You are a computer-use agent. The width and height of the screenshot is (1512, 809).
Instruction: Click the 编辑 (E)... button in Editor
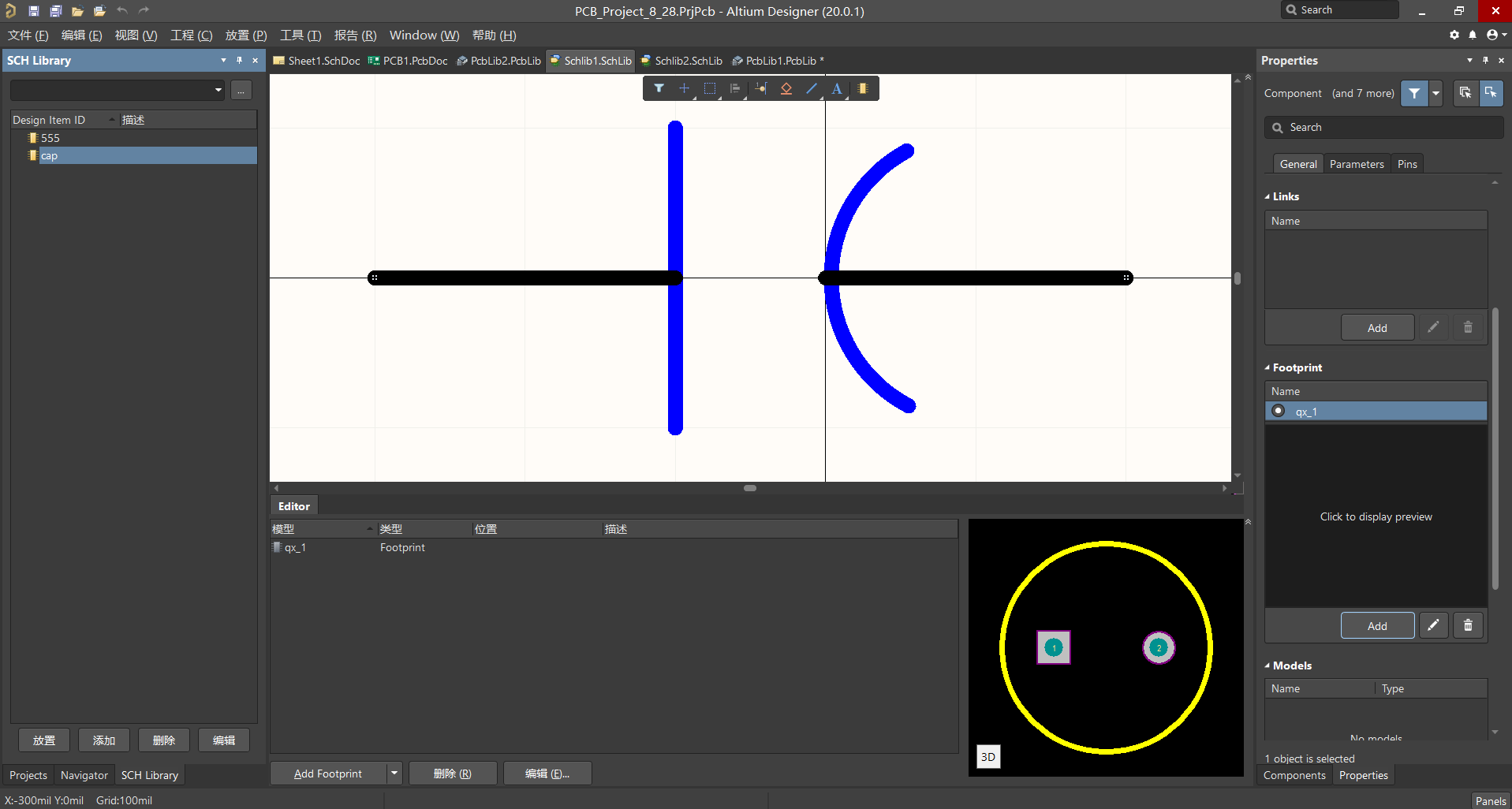(x=547, y=774)
